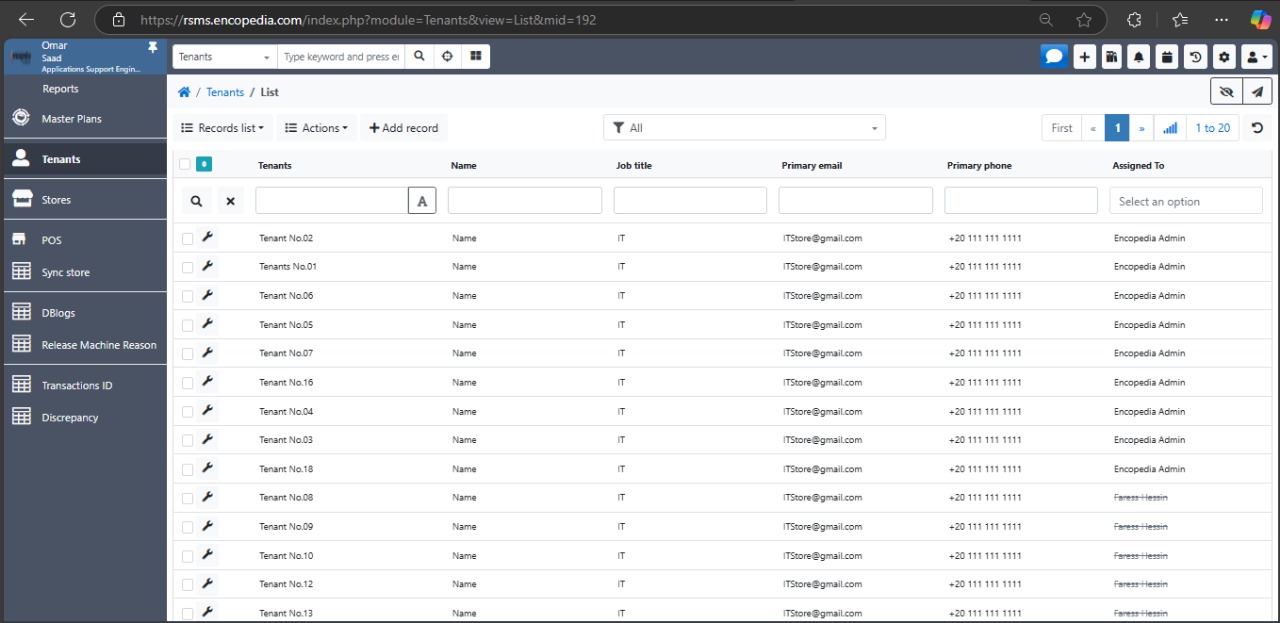Toggle the crossed-out eye visibility button
The height and width of the screenshot is (623, 1280).
1226,92
